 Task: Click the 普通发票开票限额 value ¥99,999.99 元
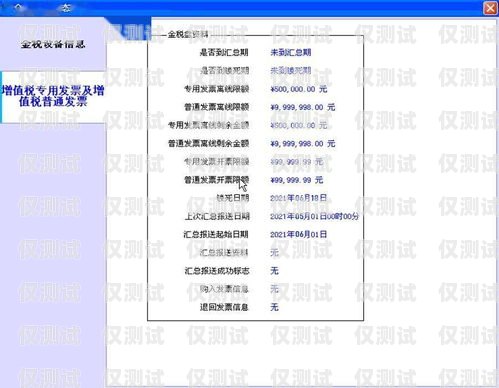pyautogui.click(x=297, y=180)
